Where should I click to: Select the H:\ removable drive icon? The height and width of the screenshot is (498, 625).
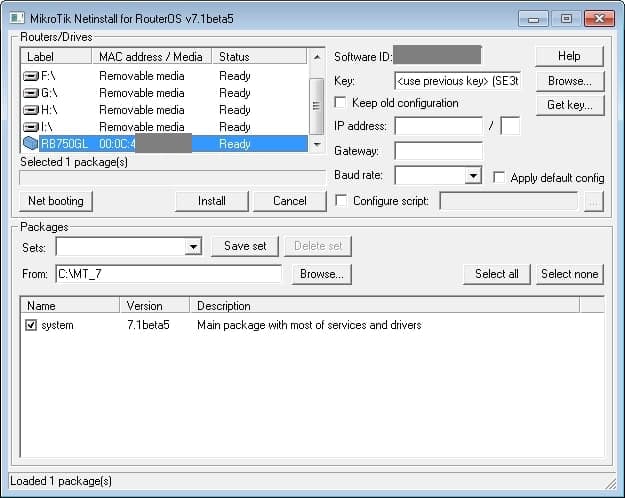31,110
